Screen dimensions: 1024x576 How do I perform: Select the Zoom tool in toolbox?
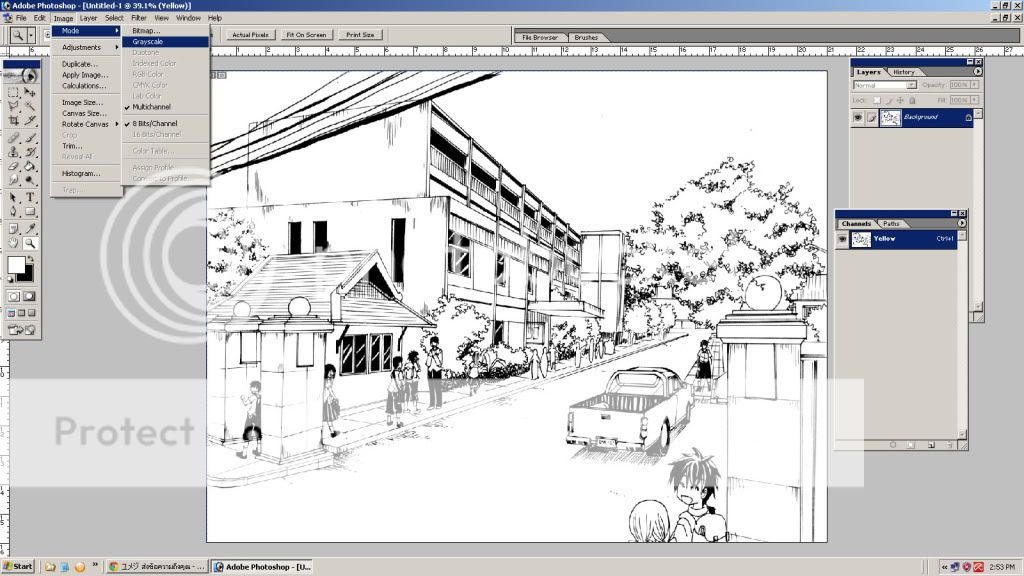tap(30, 243)
